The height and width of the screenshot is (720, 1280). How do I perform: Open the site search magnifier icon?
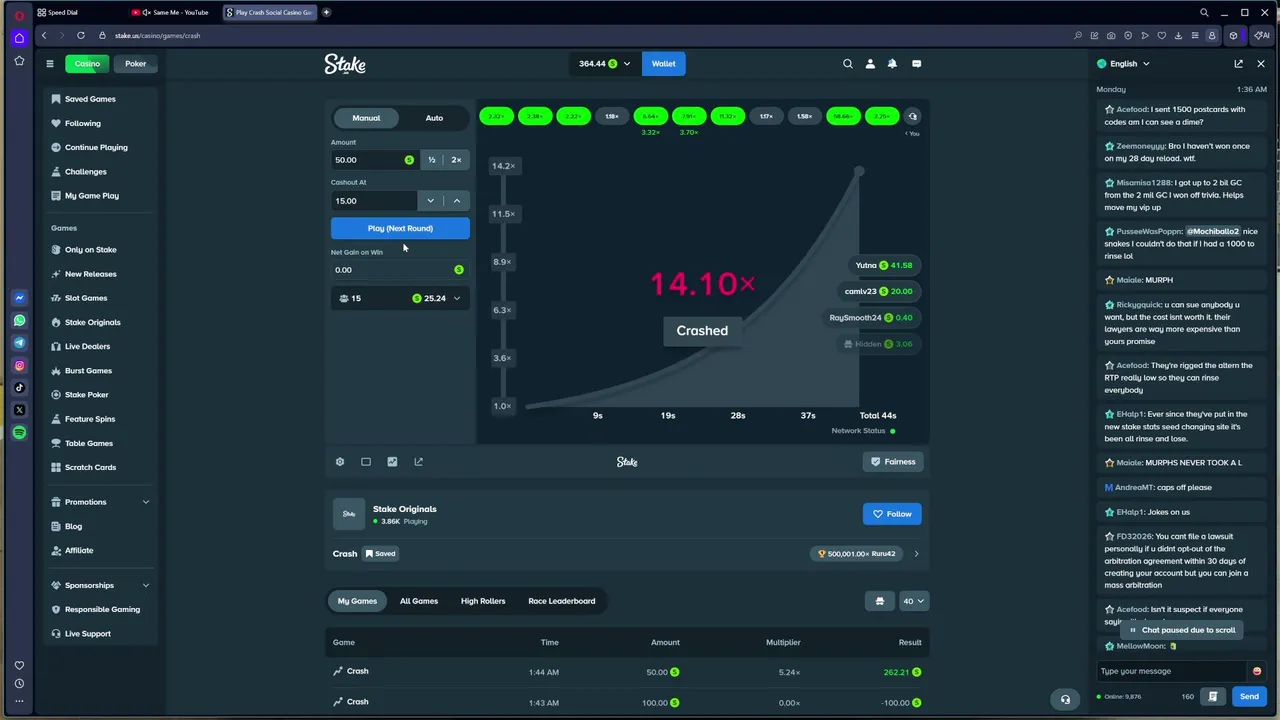click(848, 64)
